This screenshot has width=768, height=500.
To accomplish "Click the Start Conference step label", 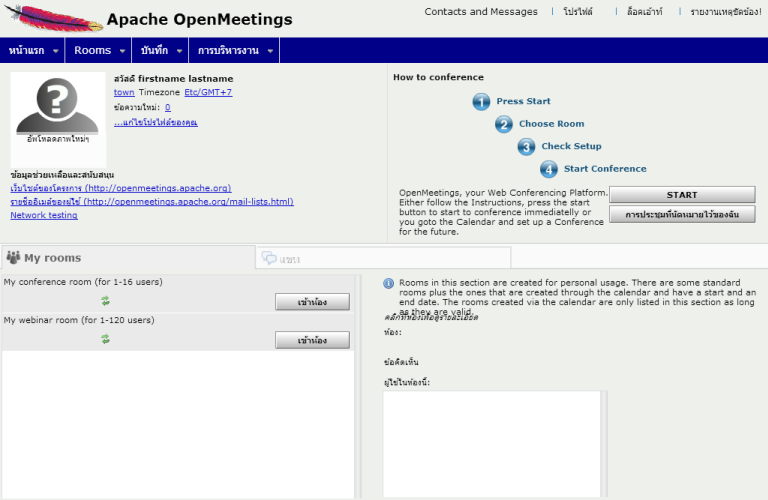I will [605, 169].
